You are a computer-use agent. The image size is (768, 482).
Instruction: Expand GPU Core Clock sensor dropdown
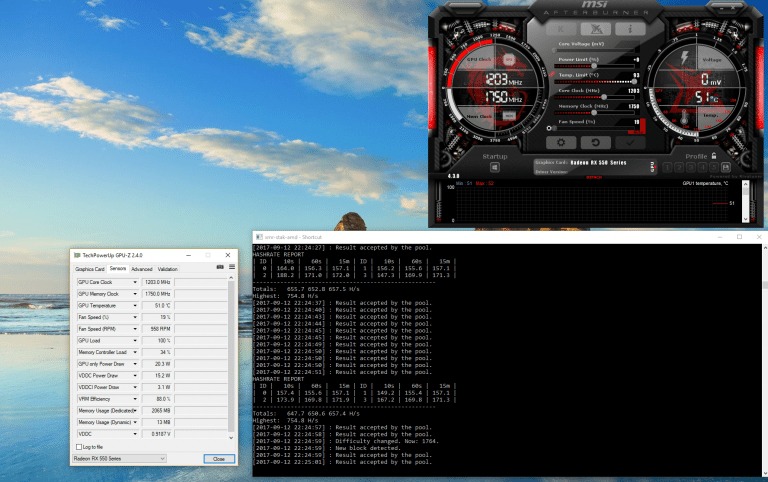(x=135, y=282)
